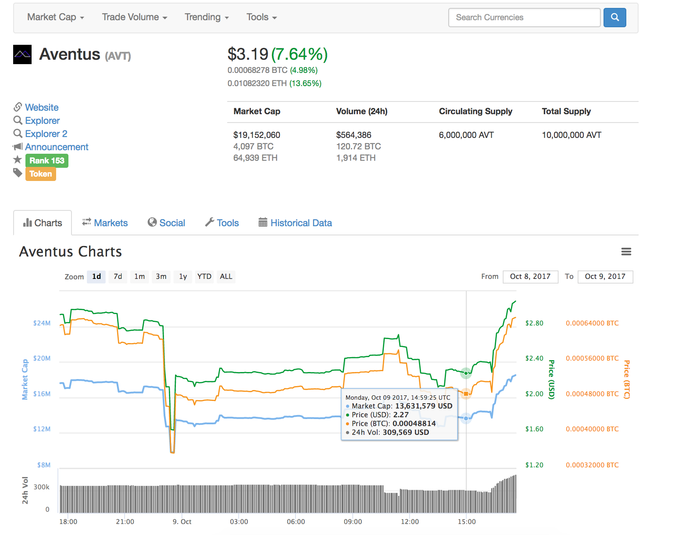The image size is (700, 535).
Task: Click the Aventus Charts heading
Action: click(70, 252)
